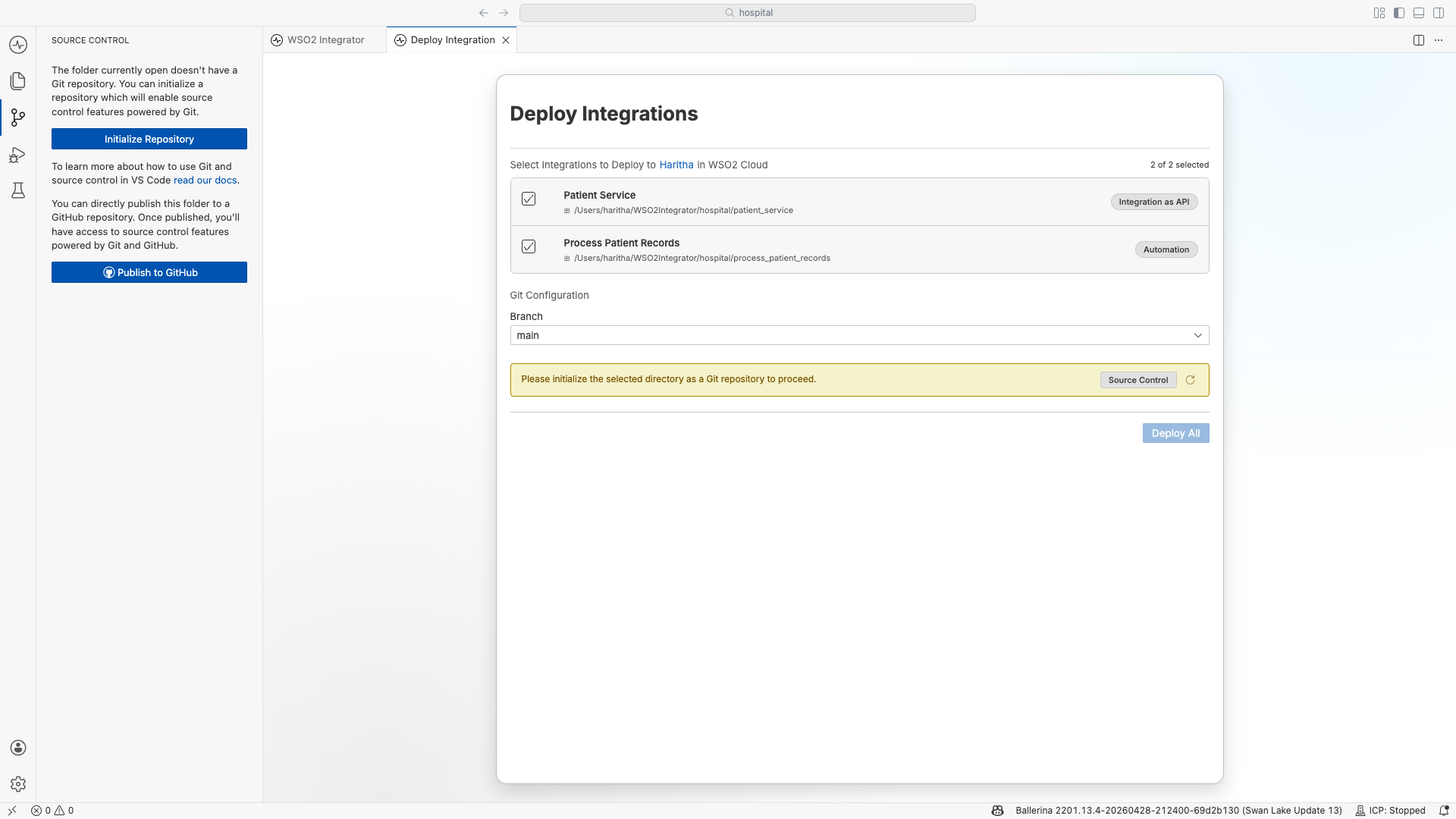The image size is (1456, 819).
Task: Open the Branch dropdown showing main
Action: tap(859, 335)
